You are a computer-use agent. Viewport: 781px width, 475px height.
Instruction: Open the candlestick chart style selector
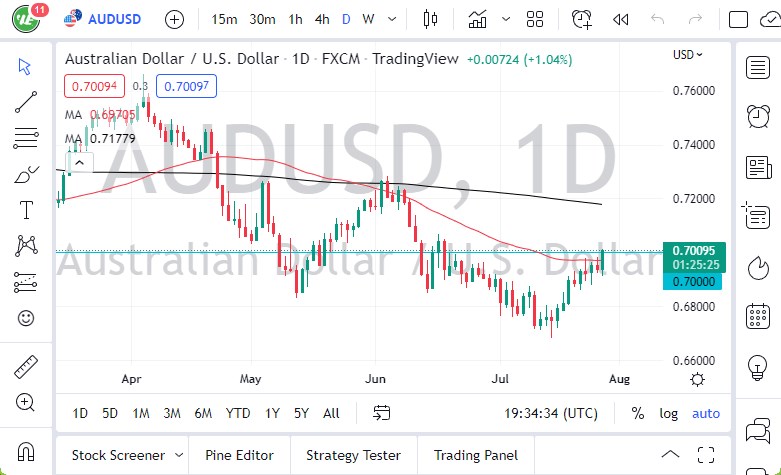point(431,19)
